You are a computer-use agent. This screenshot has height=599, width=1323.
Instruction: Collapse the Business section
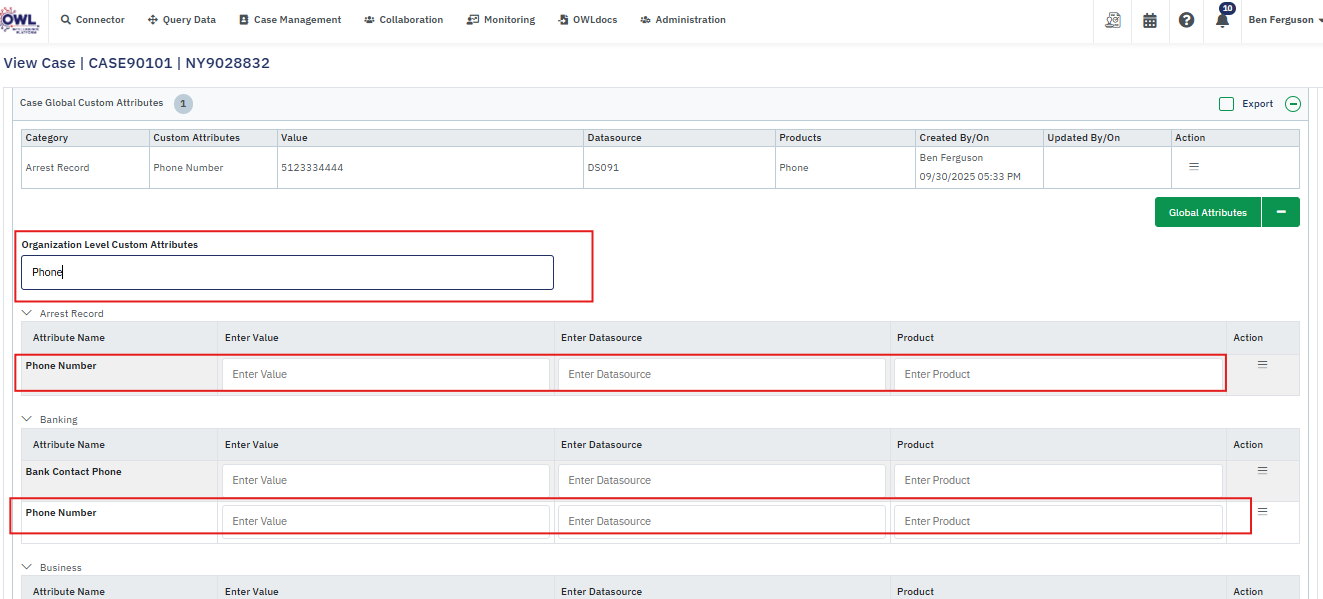click(x=27, y=567)
